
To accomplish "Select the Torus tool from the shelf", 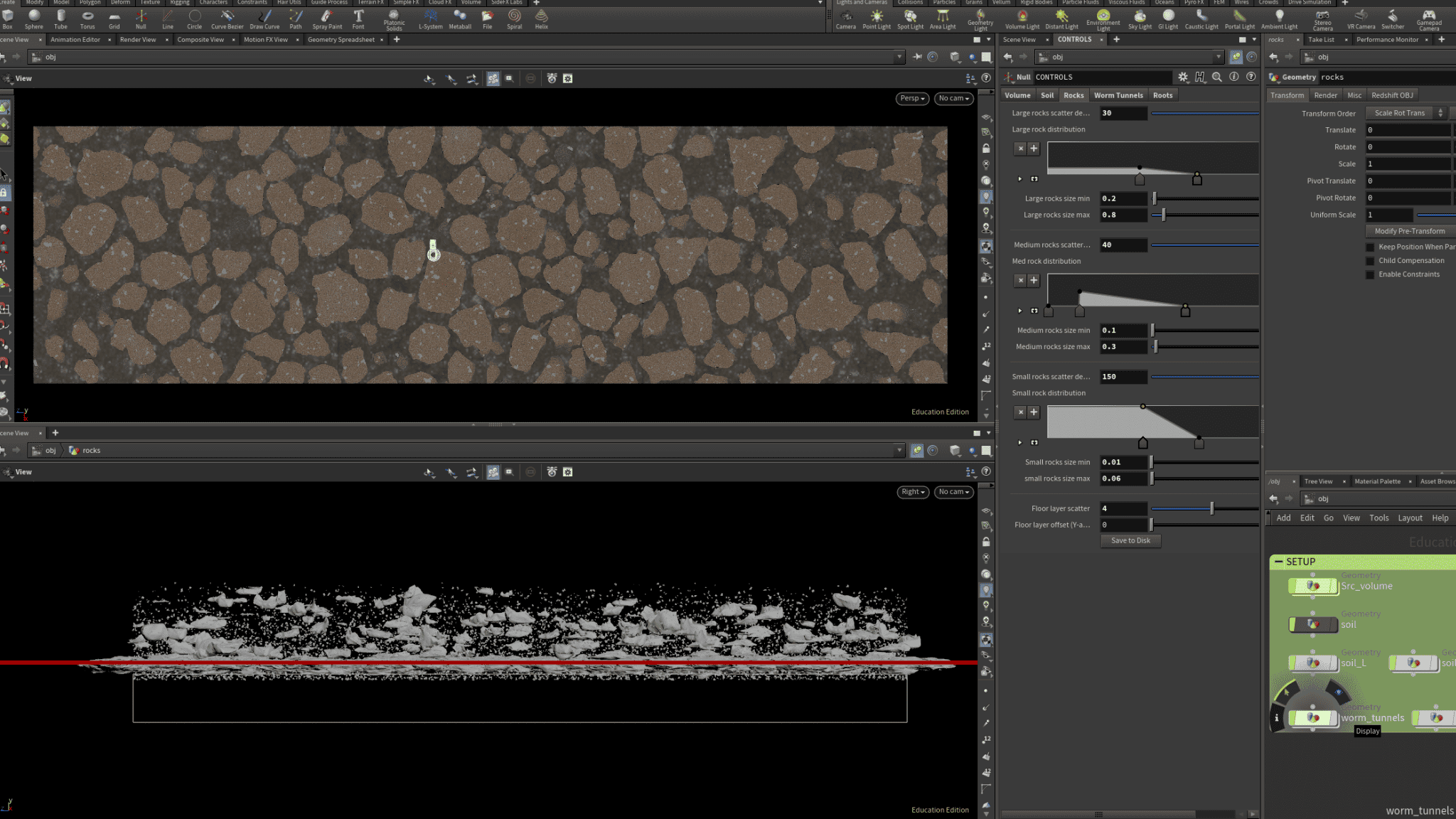I will point(87,18).
